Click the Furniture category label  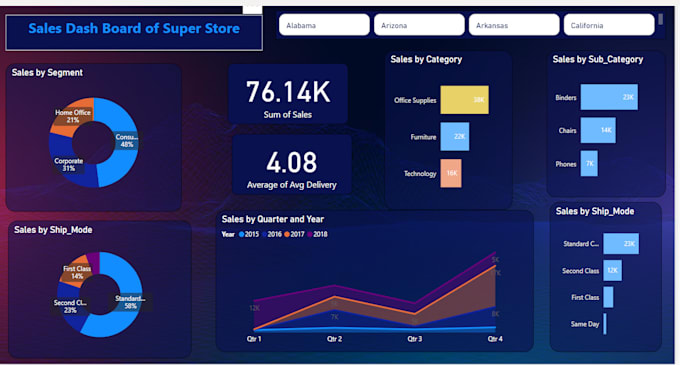tap(423, 137)
